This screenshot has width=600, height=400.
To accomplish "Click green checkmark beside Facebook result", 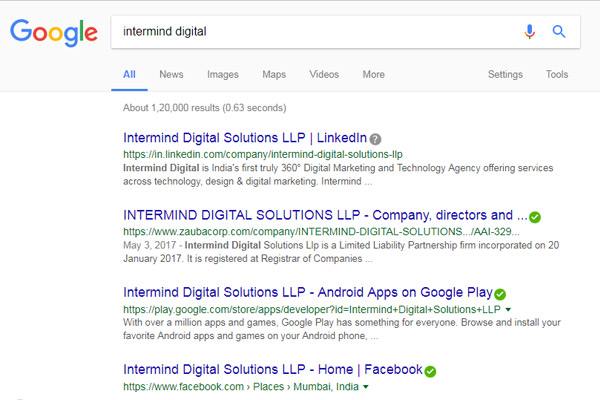I will [x=430, y=371].
